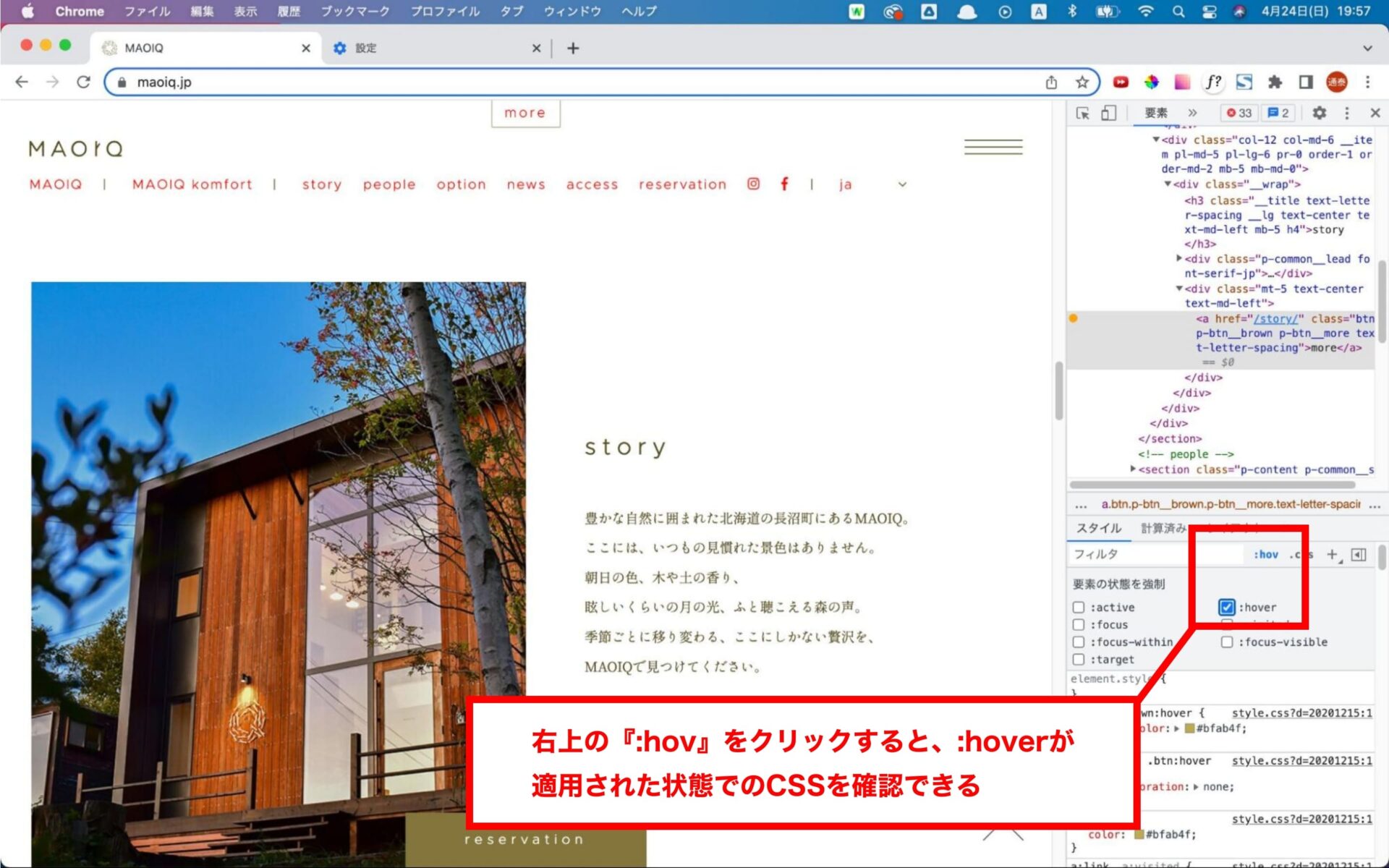
Task: Enable the :target state checkbox
Action: (x=1079, y=659)
